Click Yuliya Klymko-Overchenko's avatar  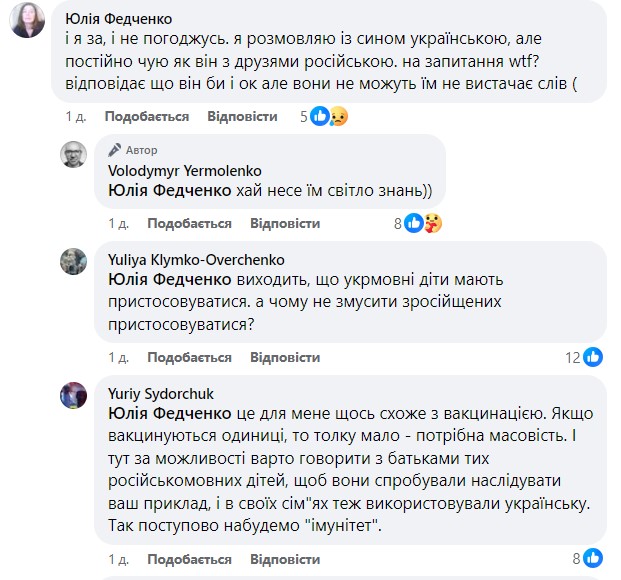coord(75,261)
